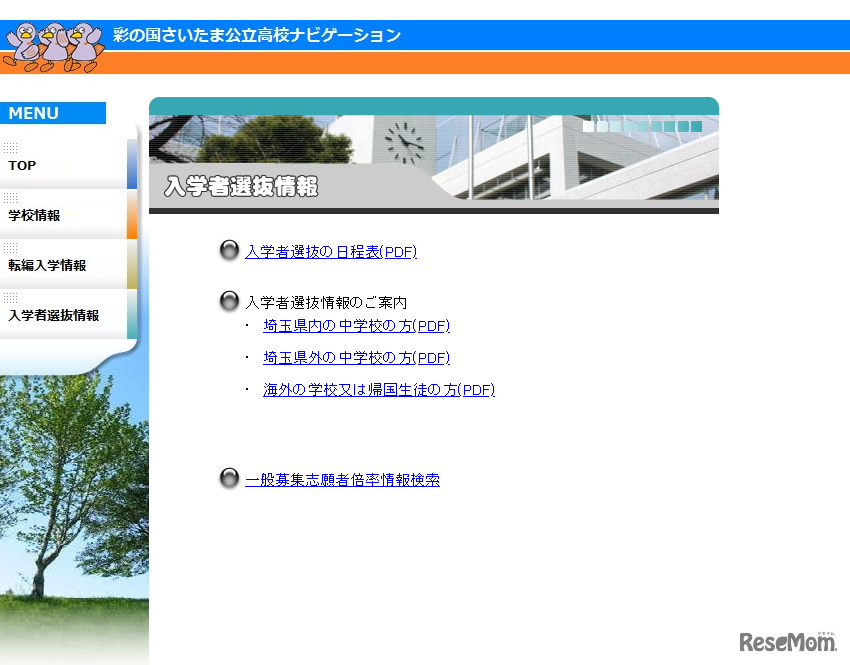Open the 一般募集志願者倍率情報検索 link
This screenshot has height=665, width=850.
click(x=342, y=480)
